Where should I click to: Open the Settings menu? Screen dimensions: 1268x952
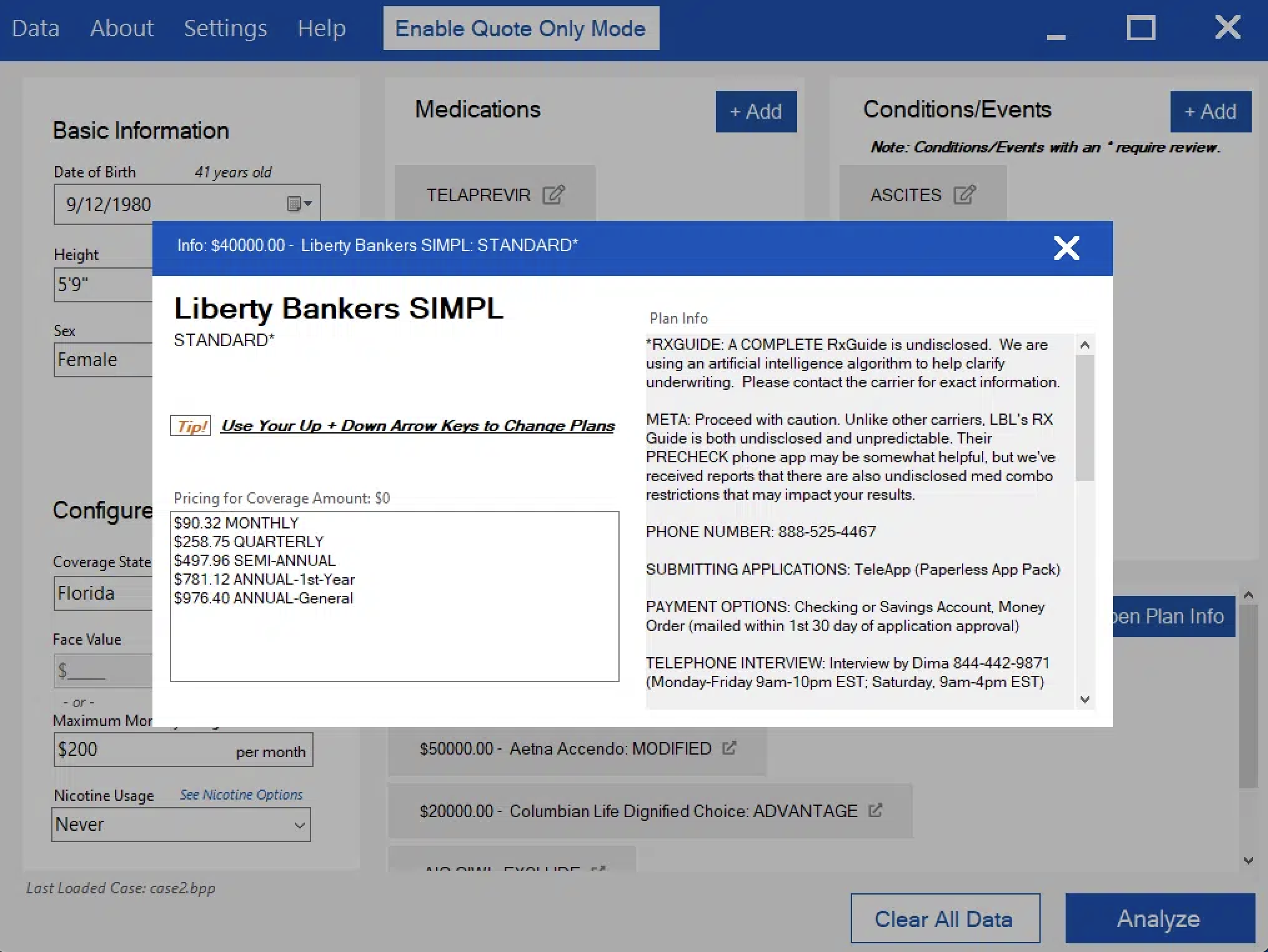coord(225,29)
